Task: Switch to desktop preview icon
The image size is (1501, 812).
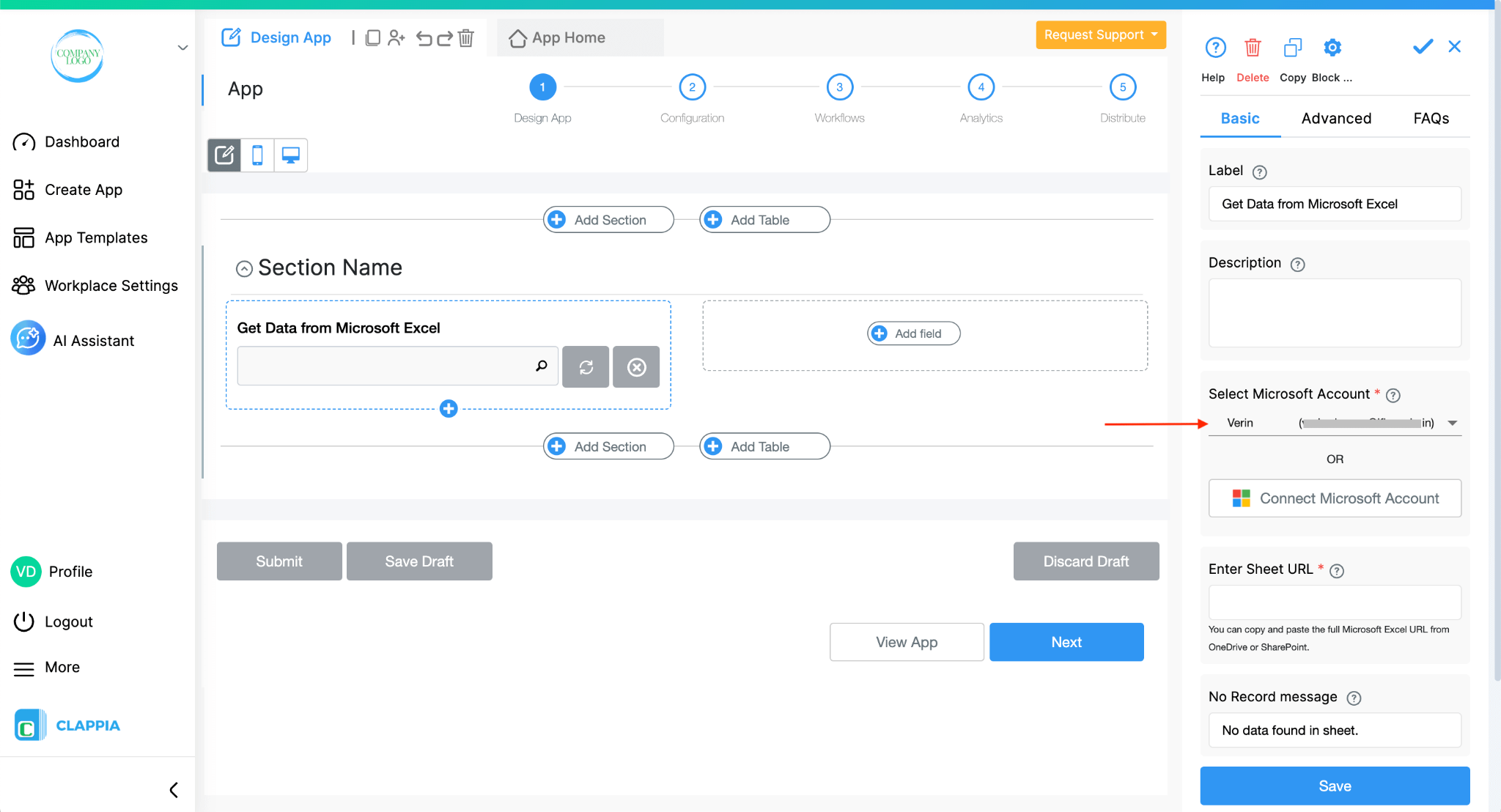Action: click(291, 155)
